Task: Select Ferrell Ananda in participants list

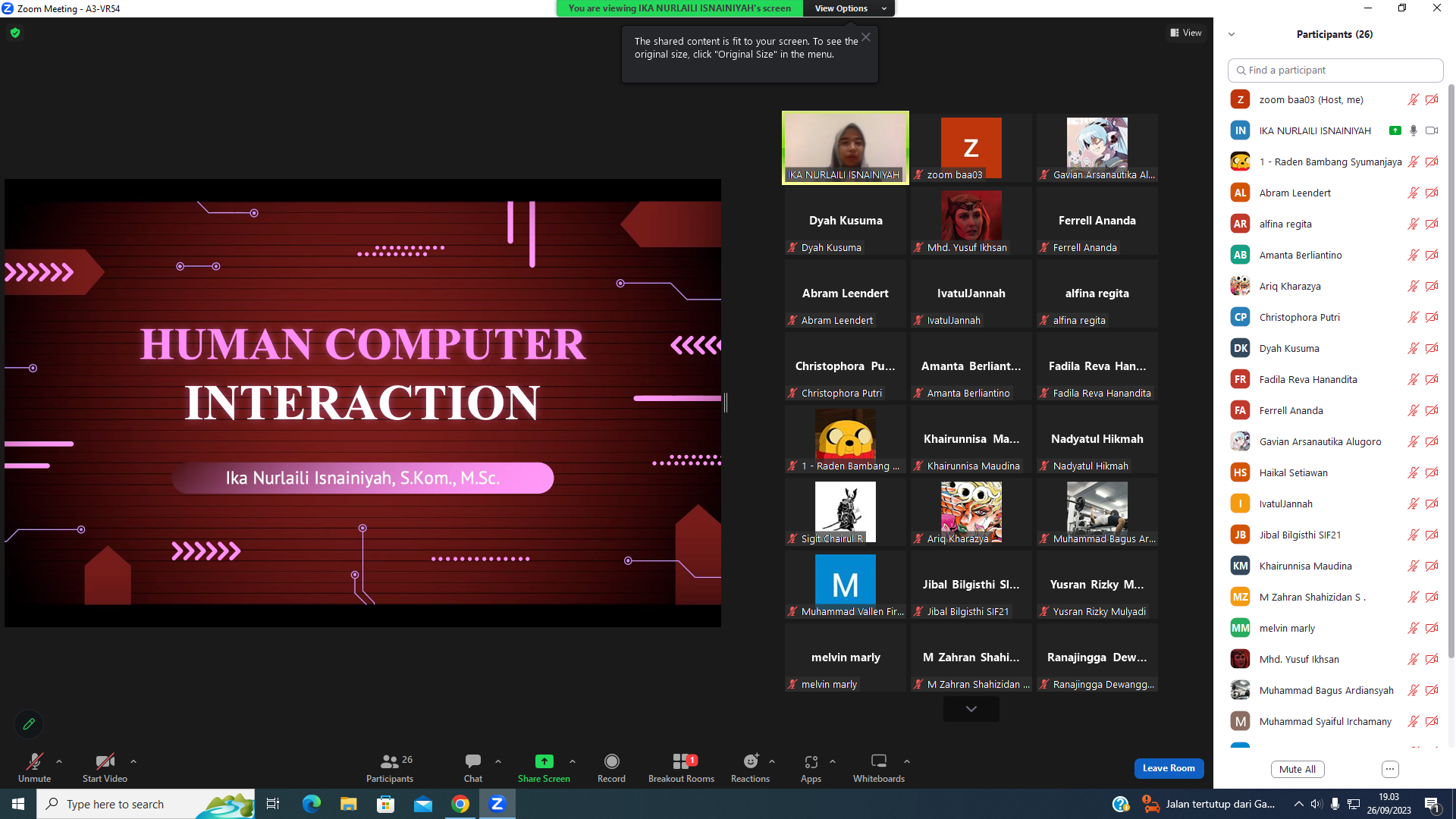Action: click(x=1335, y=410)
